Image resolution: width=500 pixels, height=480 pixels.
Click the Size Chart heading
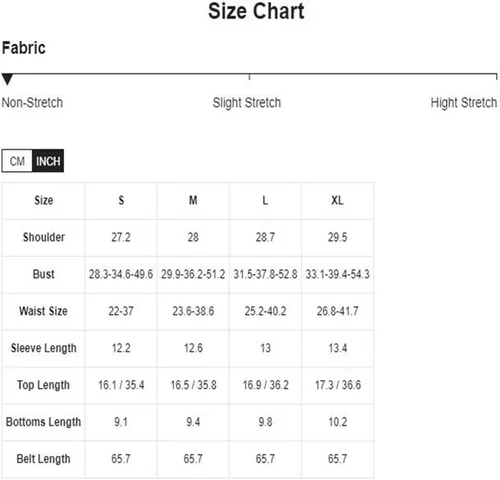coord(256,11)
